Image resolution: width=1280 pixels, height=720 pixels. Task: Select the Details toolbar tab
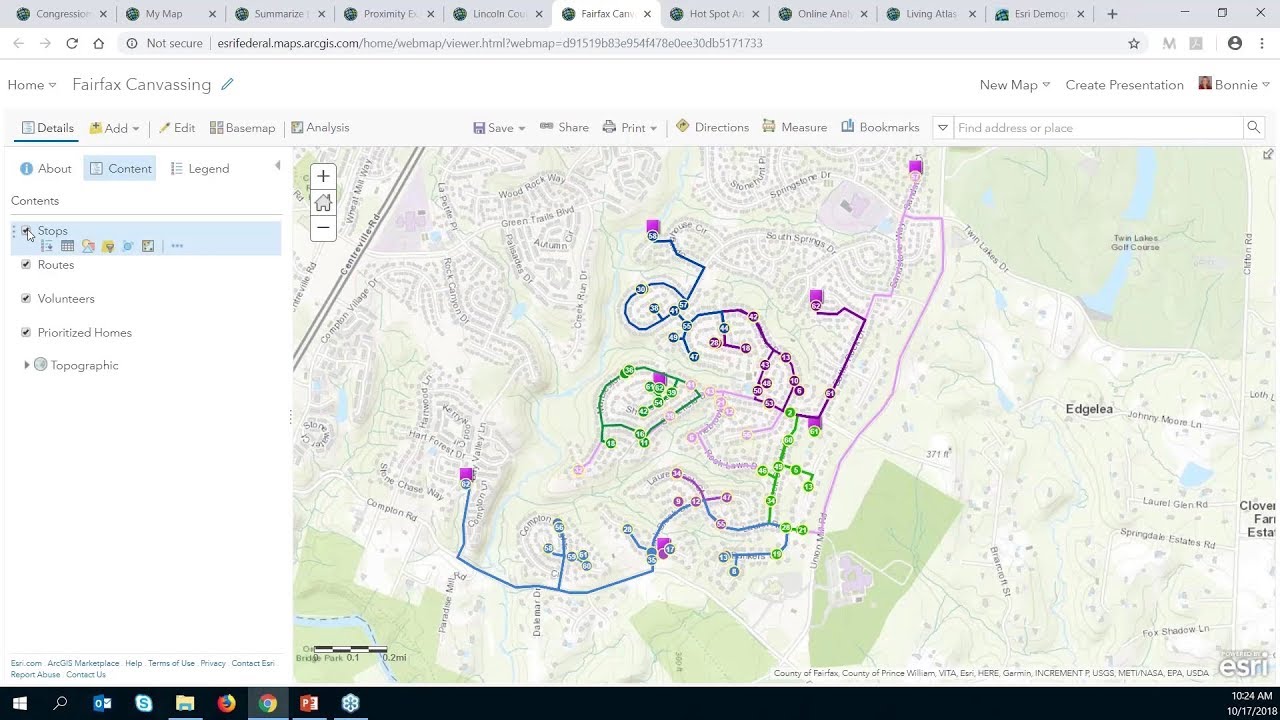tap(48, 128)
